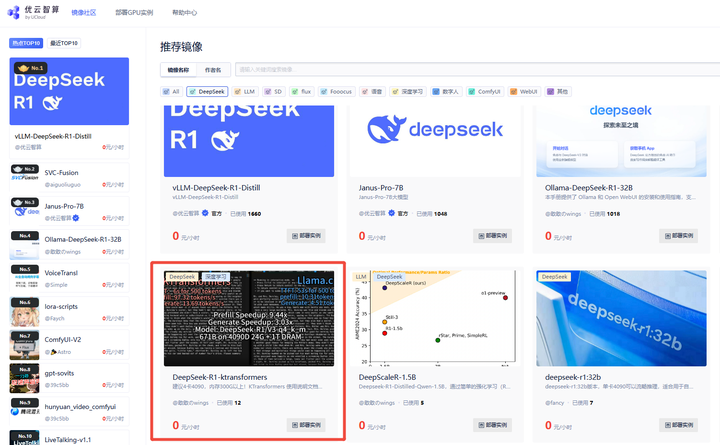Viewport: 720px width, 445px height.
Task: Deploy instance for Ollama-DeepSeek-R1-32B card
Action: tap(678, 236)
